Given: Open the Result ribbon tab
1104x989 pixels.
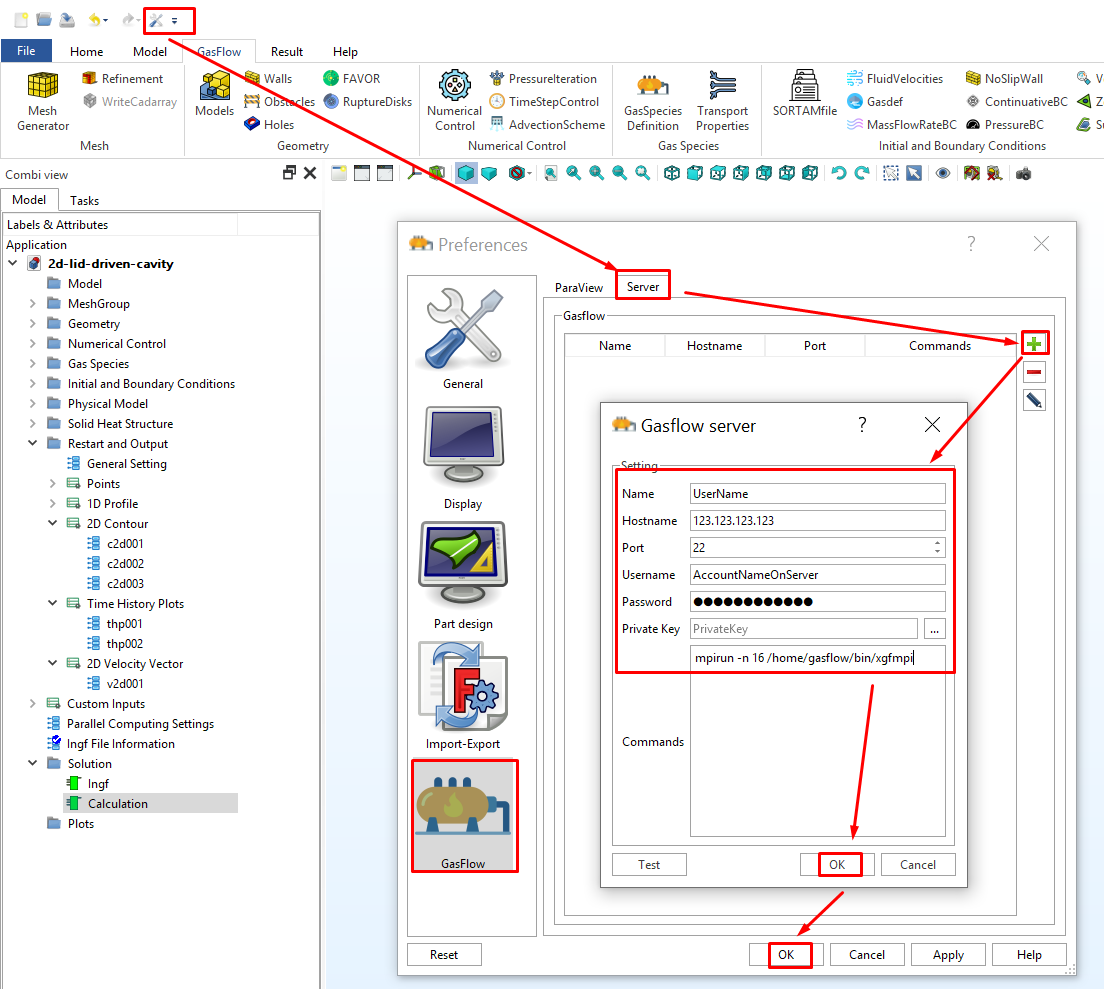Looking at the screenshot, I should click(287, 52).
